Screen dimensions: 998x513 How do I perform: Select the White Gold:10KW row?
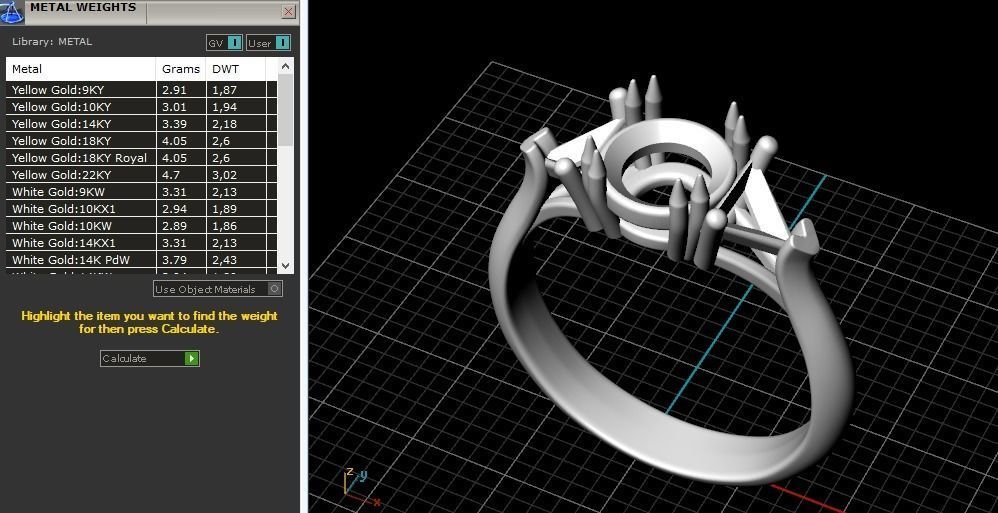[141, 225]
